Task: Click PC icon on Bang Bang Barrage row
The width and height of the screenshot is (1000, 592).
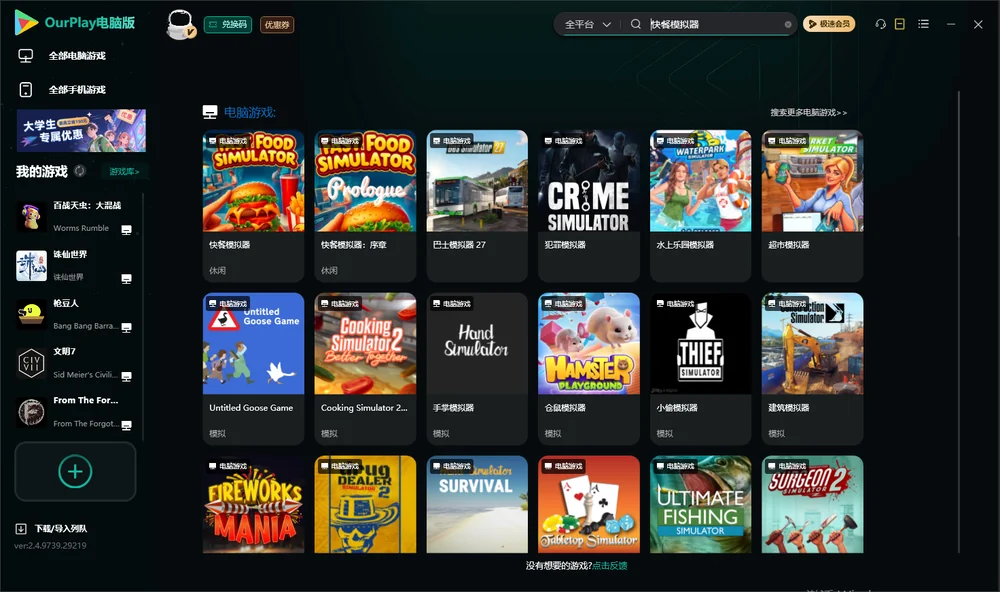Action: [x=126, y=327]
